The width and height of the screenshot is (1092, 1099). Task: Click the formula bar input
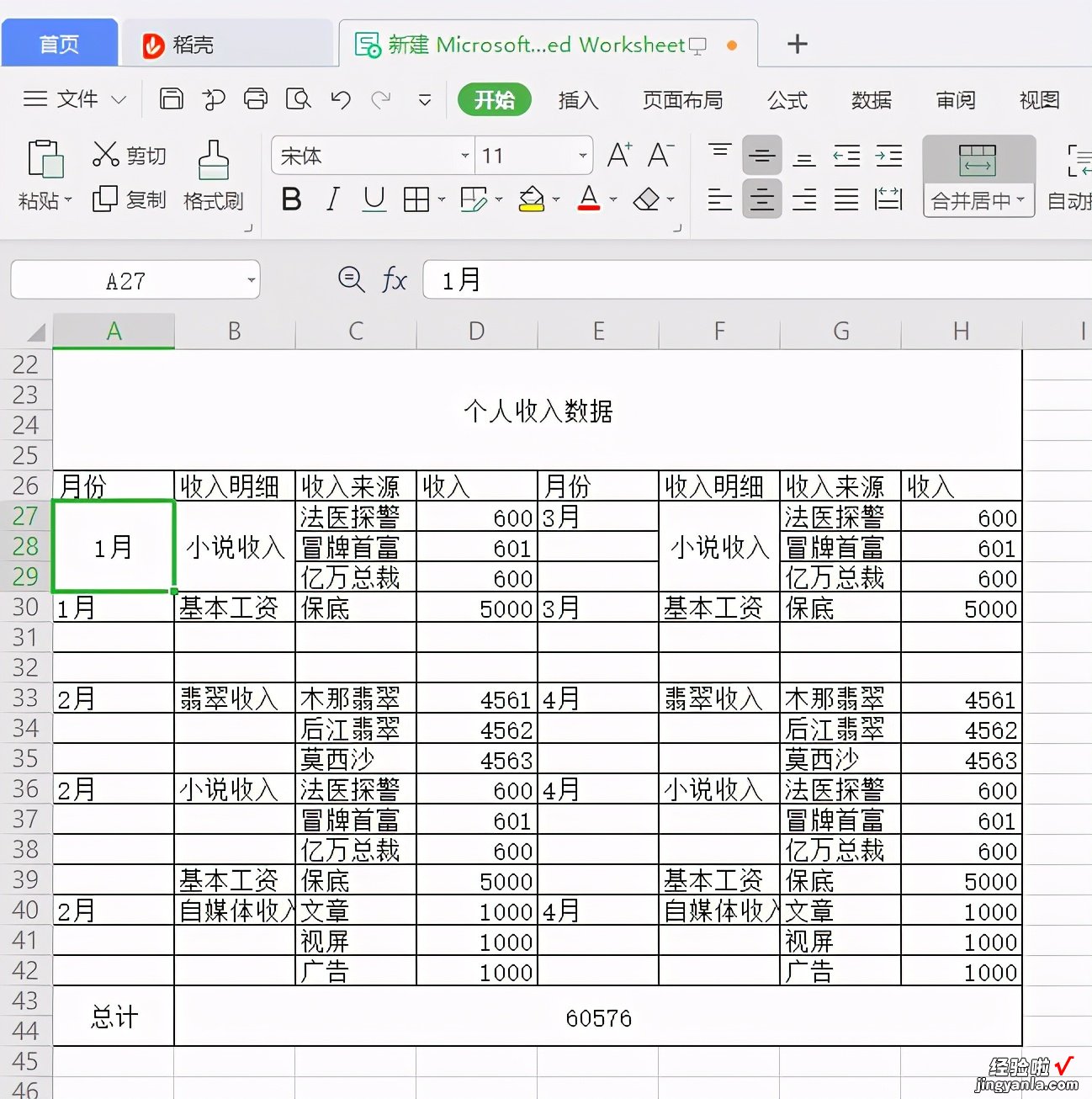pyautogui.click(x=757, y=279)
